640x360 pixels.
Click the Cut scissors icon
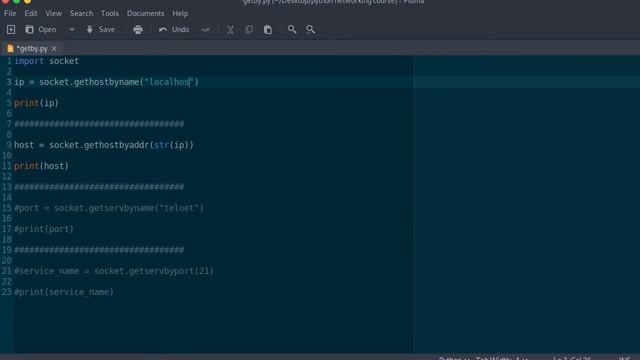tap(230, 29)
